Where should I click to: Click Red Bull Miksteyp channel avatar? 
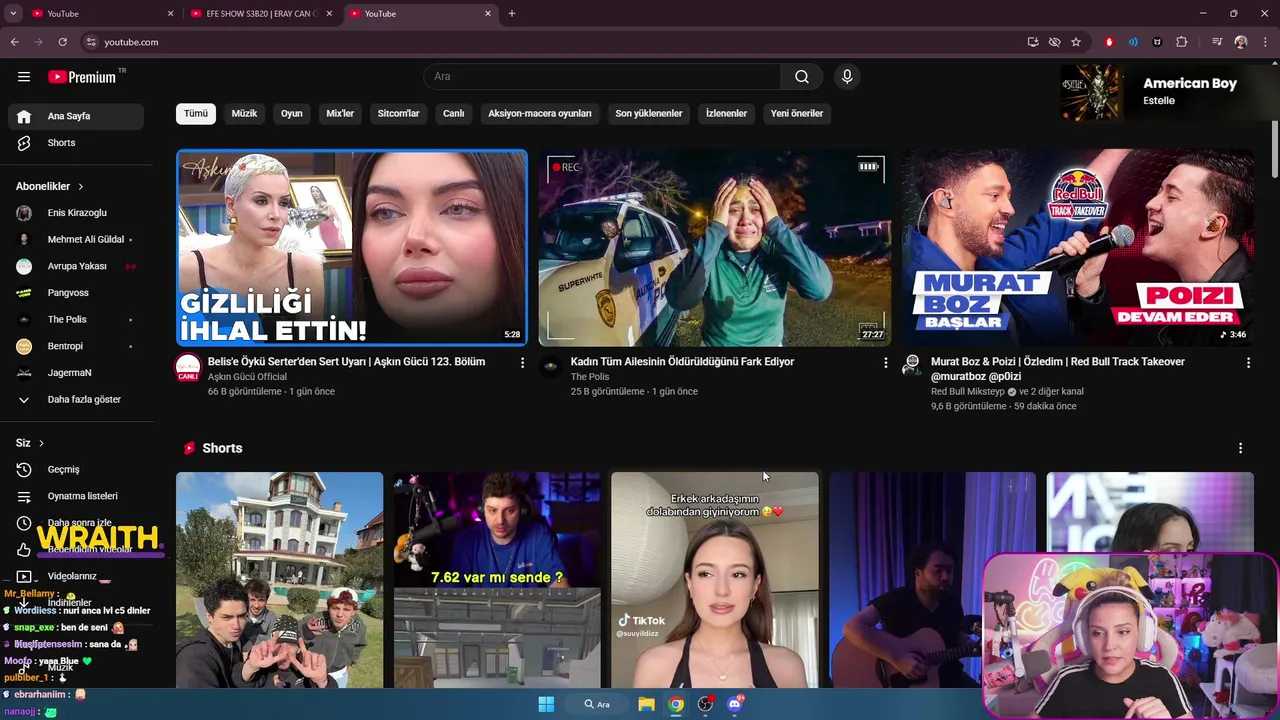911,366
